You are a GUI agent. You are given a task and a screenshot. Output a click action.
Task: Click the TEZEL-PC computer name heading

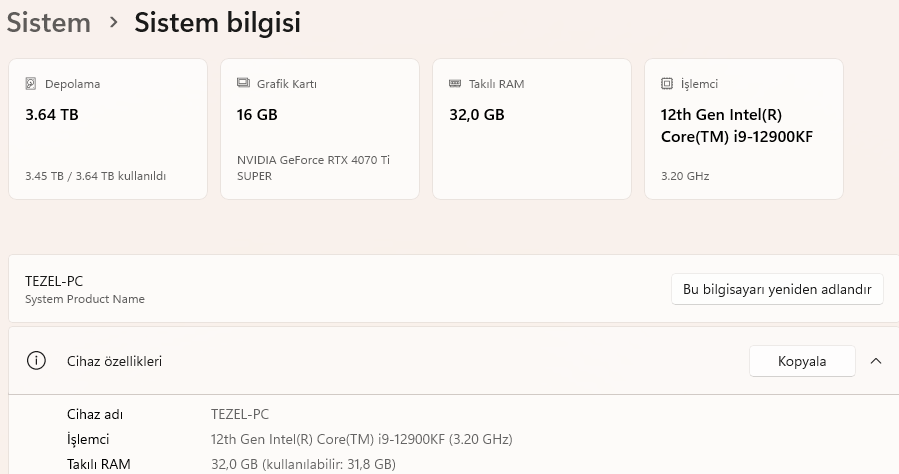coord(54,281)
